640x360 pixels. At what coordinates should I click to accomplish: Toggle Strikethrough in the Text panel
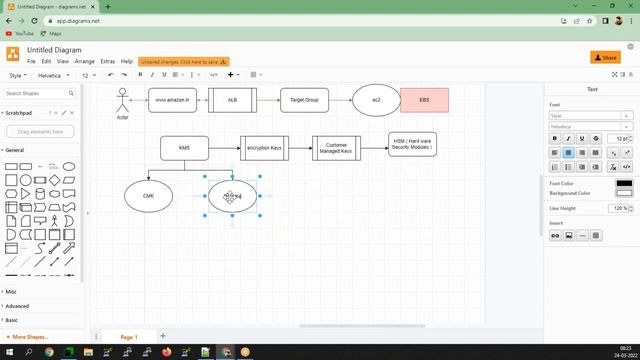pos(596,139)
